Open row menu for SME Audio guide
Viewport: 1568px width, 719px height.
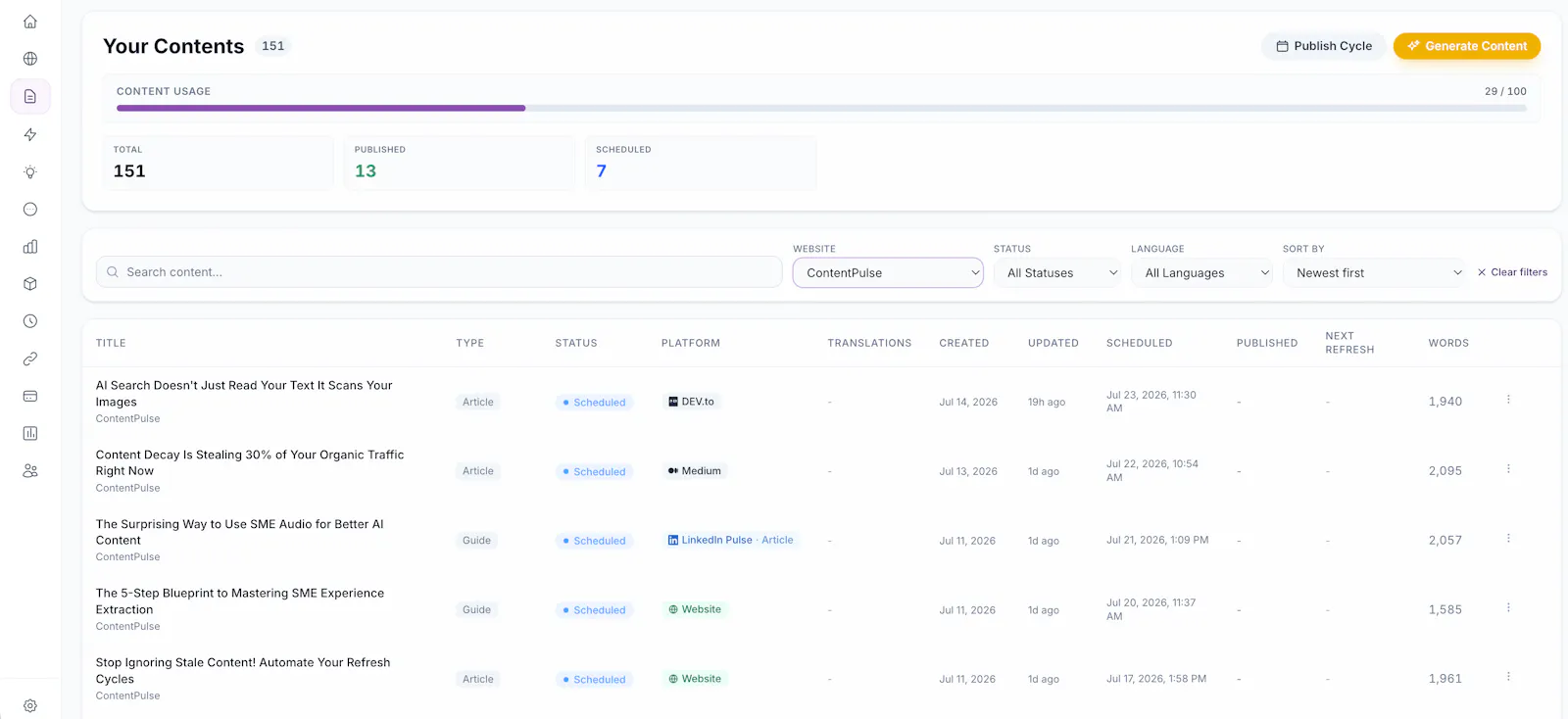click(x=1508, y=539)
